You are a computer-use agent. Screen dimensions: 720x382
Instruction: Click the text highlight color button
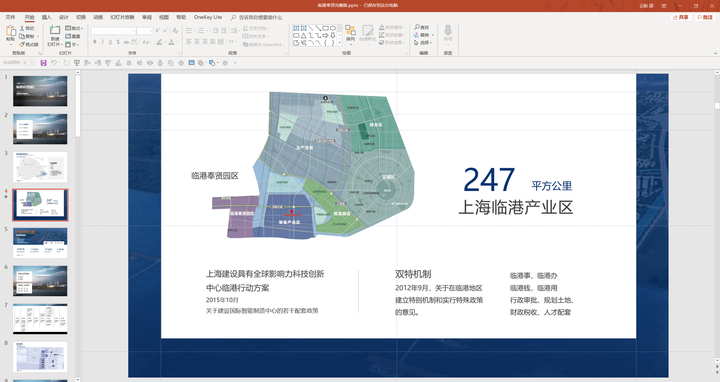pos(159,42)
